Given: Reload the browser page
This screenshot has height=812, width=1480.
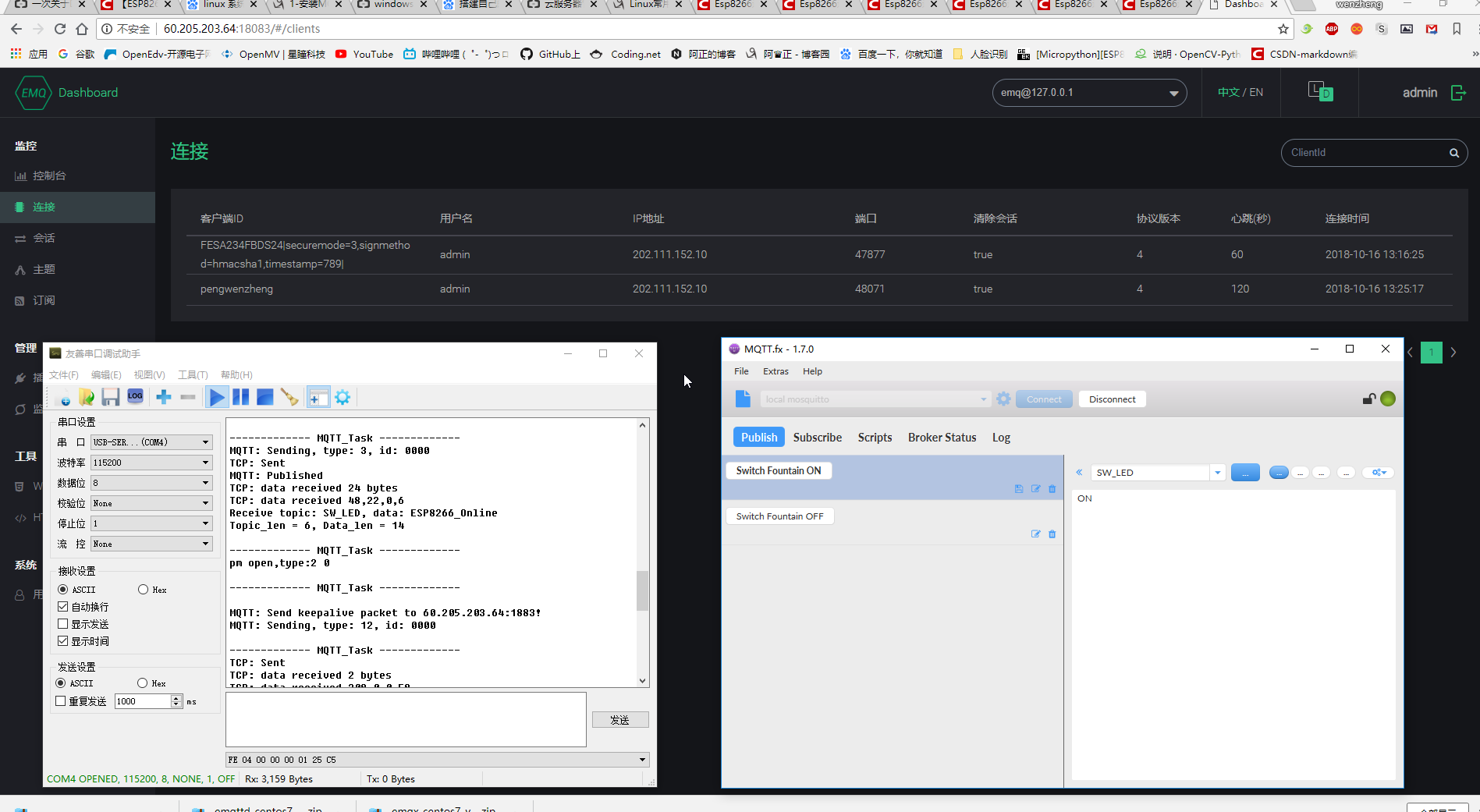Looking at the screenshot, I should (x=60, y=29).
